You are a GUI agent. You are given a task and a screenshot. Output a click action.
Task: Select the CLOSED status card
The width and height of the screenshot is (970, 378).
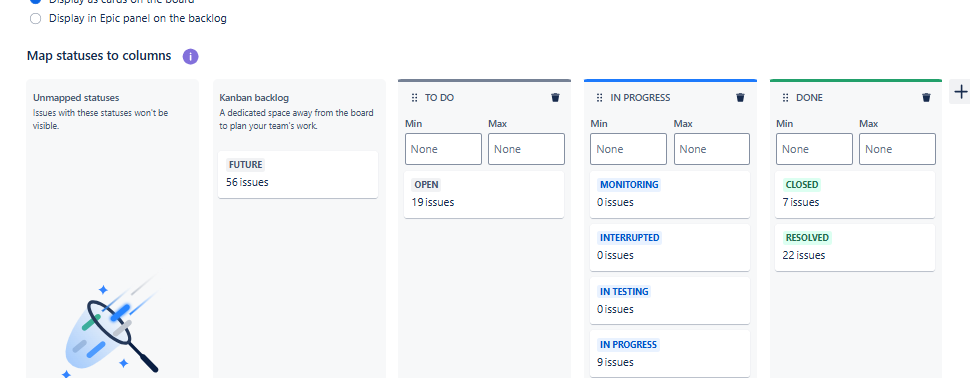coord(855,194)
